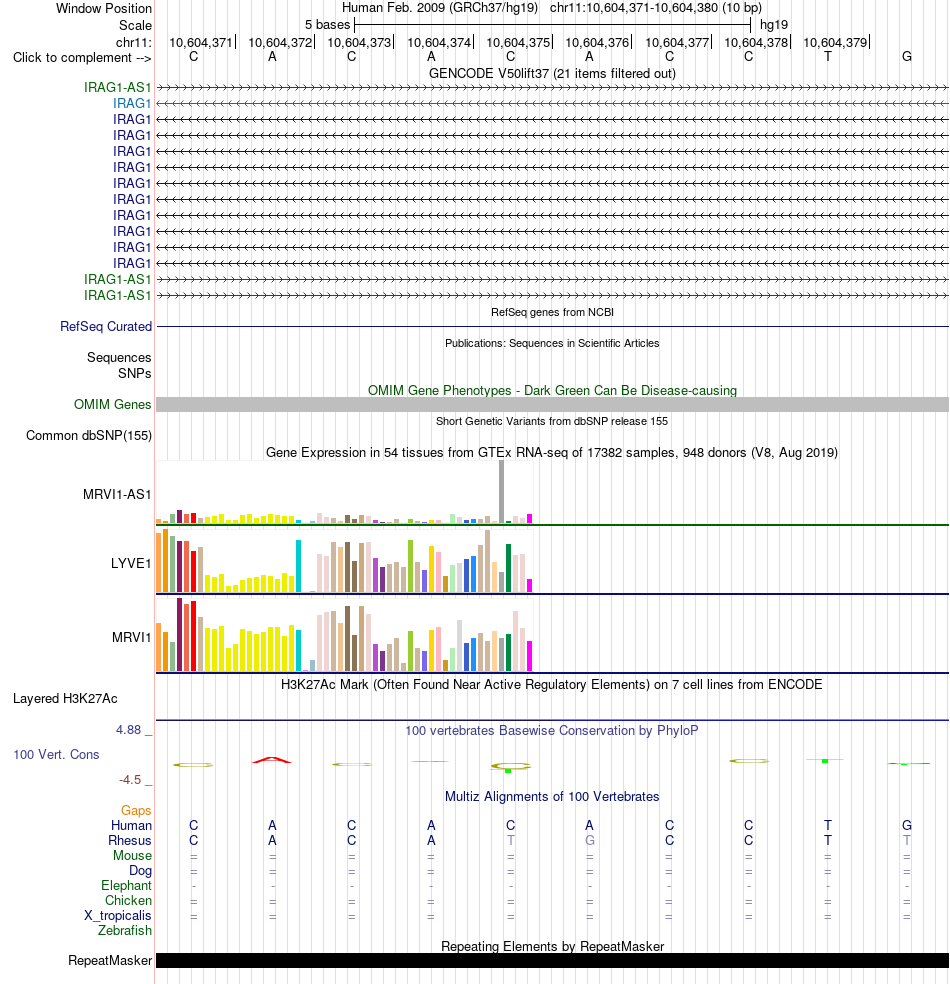Click the -4.5 lower PhyloP scale value
Screen dimensions: 950x984
[130, 779]
